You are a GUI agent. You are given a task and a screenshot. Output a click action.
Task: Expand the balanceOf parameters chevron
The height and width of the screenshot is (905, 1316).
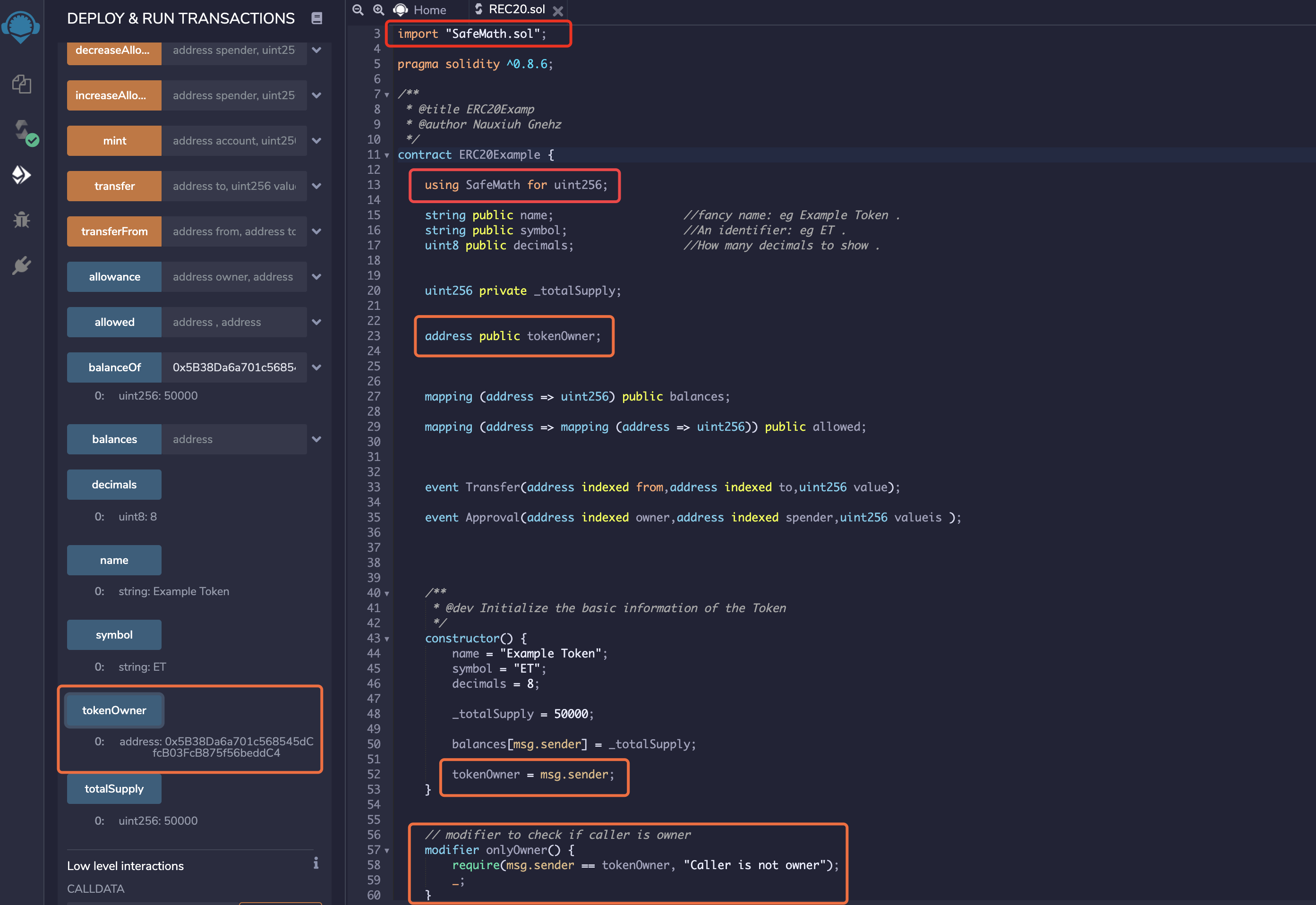tap(317, 367)
